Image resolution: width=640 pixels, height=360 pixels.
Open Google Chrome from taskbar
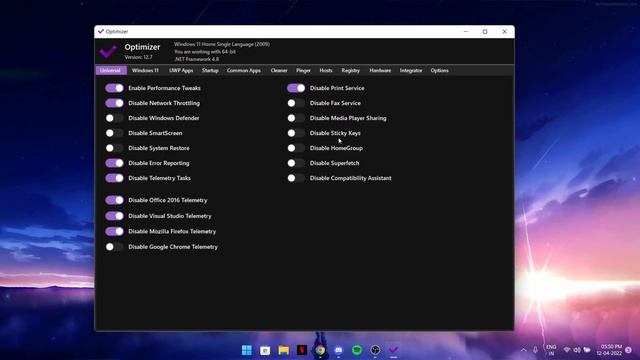point(320,350)
